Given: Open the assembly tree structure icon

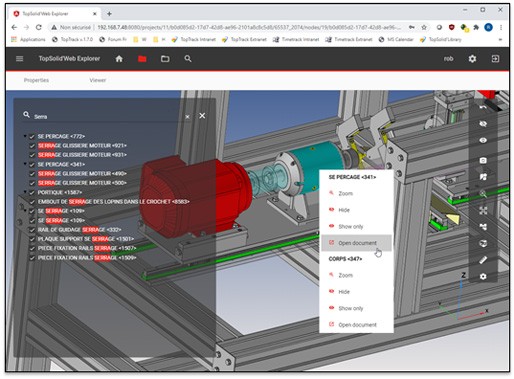Looking at the screenshot, I should point(483,227).
